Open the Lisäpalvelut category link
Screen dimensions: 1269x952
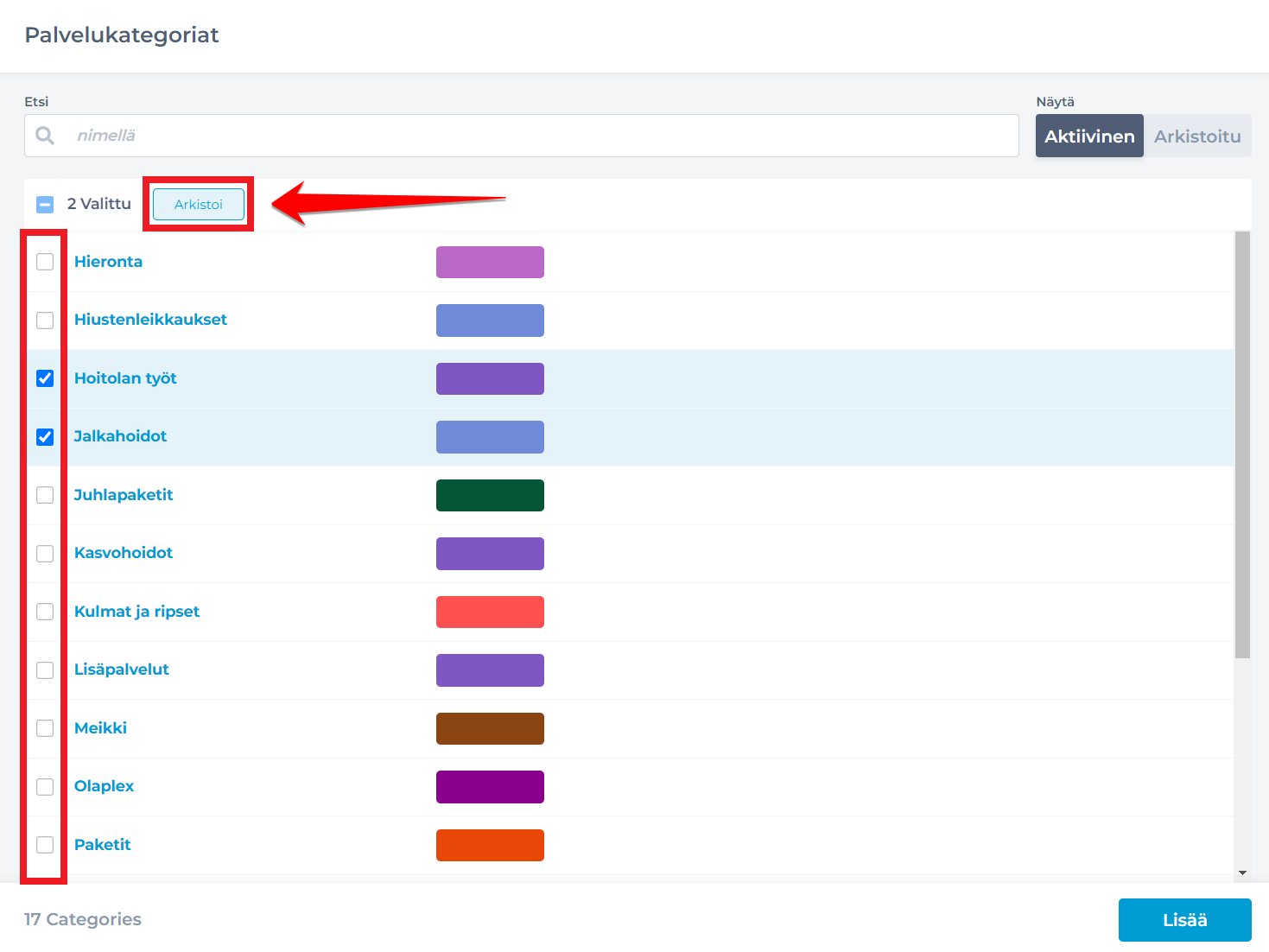[122, 670]
